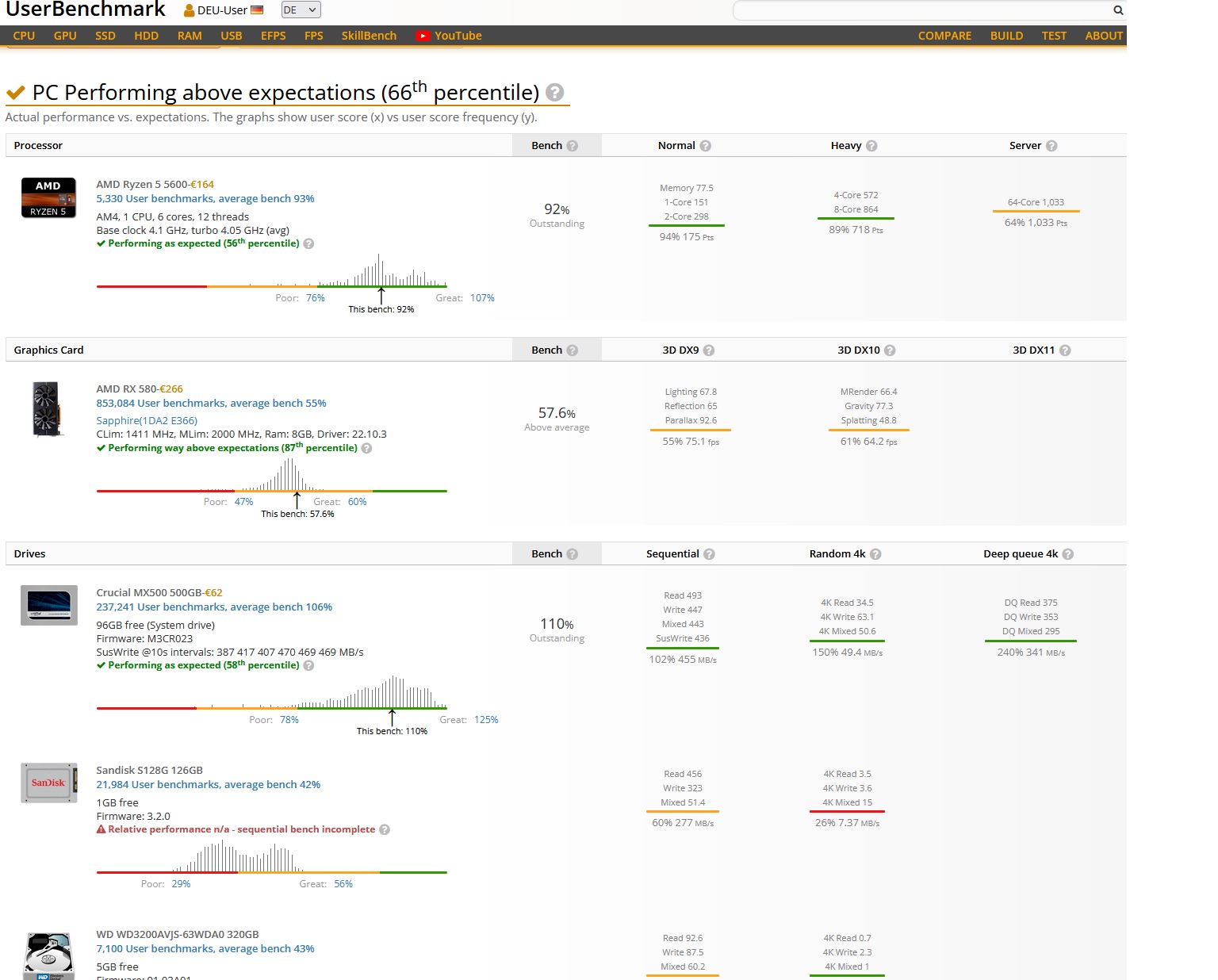Click the Ryzen Poor 76% value
Screen dimensions: 1218x980
pos(316,298)
